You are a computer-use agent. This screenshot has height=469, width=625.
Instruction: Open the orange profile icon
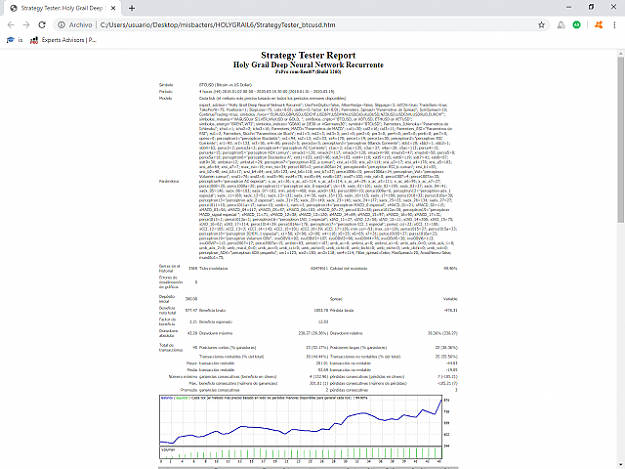tap(599, 25)
